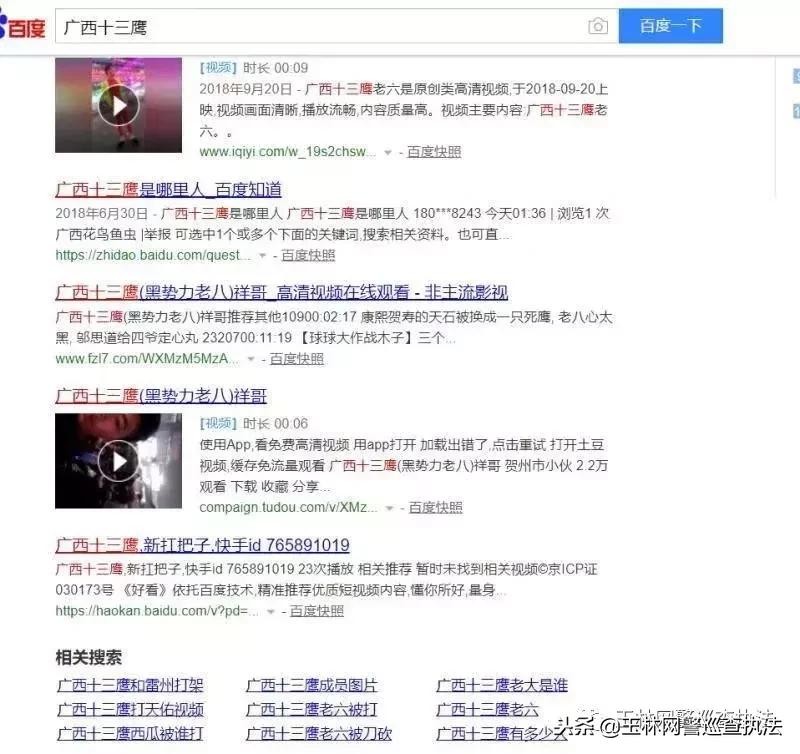Open 新扛把子 快手id 765891019 result
Screen dimensions: 800x754
click(203, 545)
